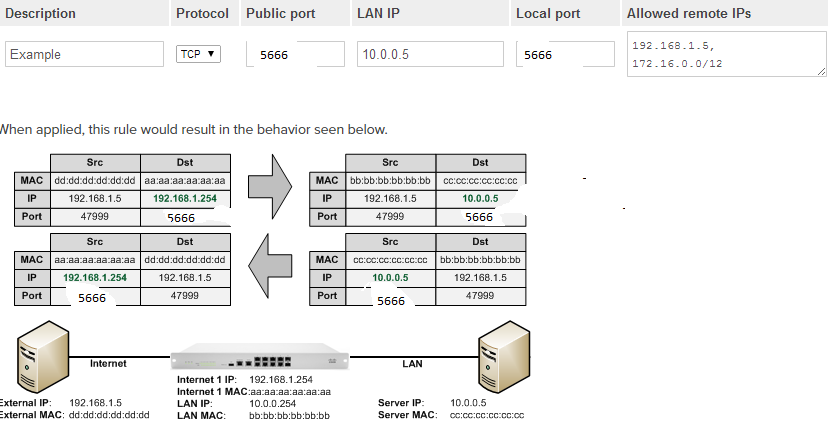Viewport: 828px width, 432px height.
Task: Click the Allowed remote IPs column header
Action: [689, 14]
